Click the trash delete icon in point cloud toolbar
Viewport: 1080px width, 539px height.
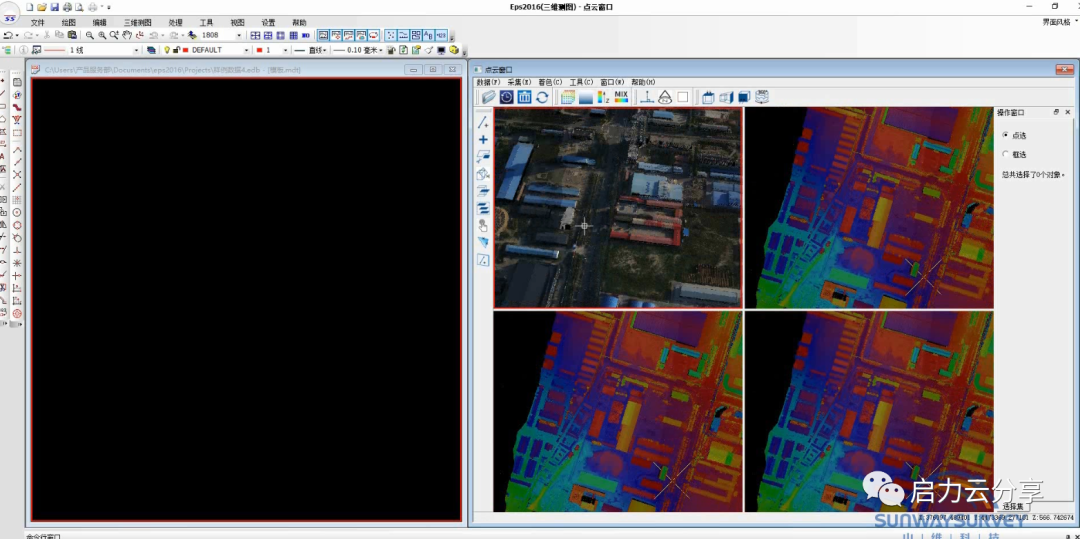[x=524, y=97]
